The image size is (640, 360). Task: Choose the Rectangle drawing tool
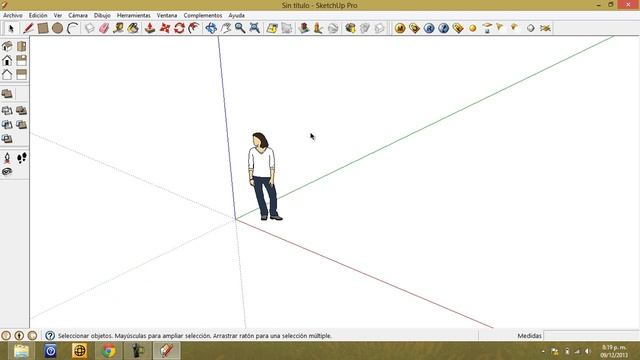click(42, 28)
